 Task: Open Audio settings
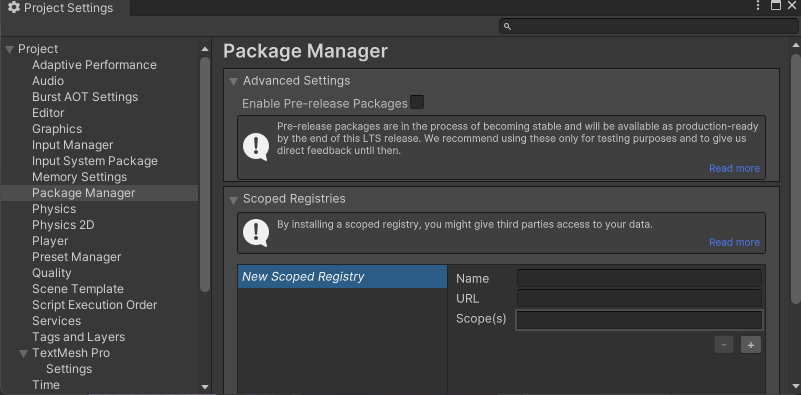[48, 81]
